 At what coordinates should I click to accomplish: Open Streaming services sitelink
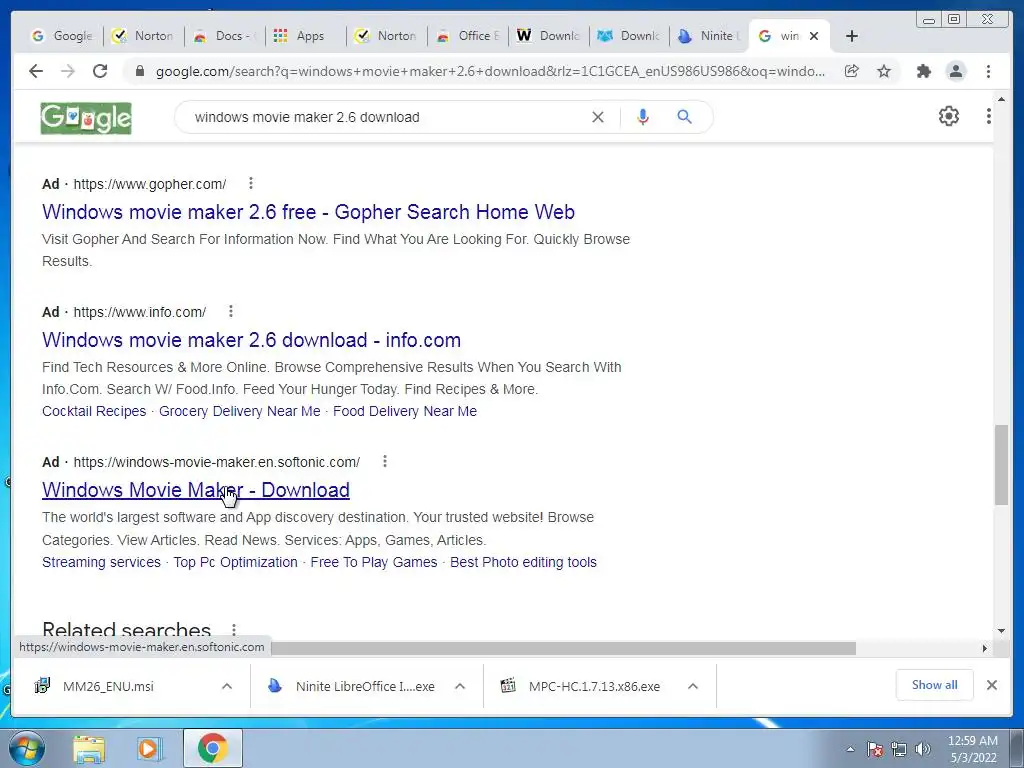tap(101, 562)
